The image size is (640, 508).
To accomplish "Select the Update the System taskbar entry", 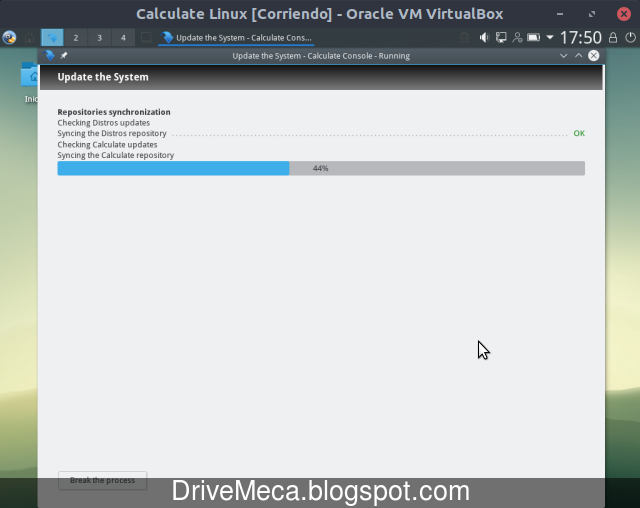I will tap(236, 38).
